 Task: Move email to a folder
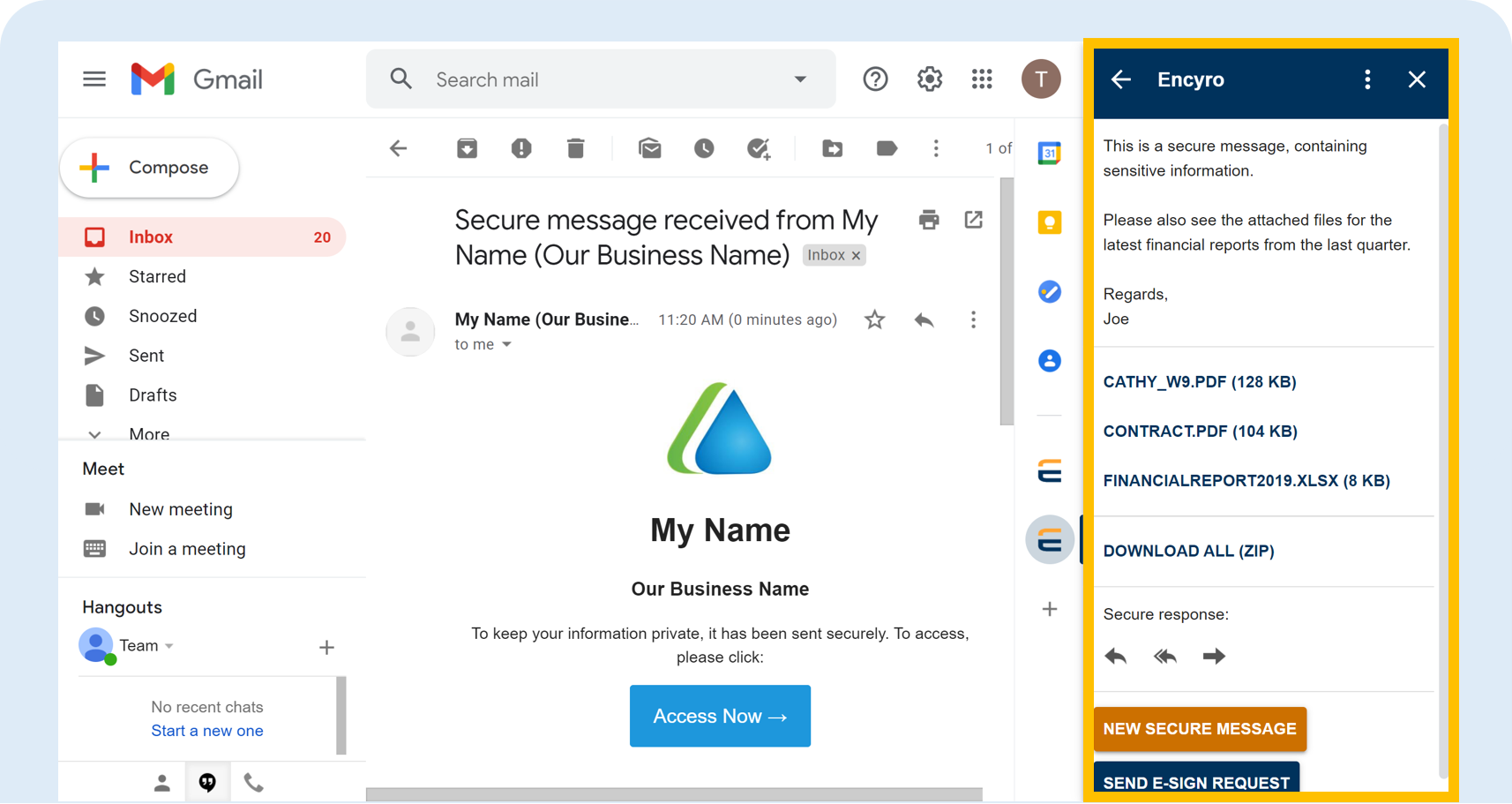(x=832, y=148)
